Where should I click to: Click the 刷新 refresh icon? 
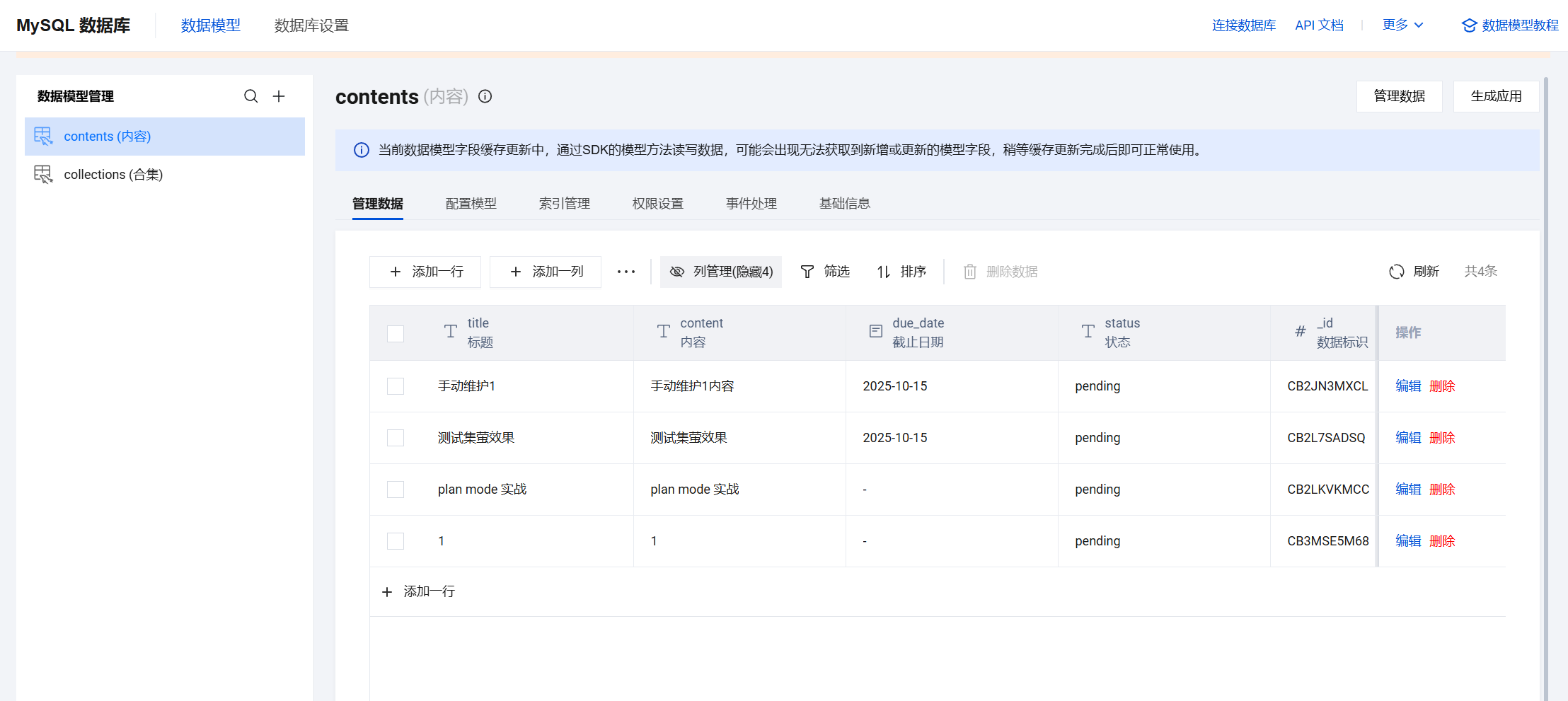tap(1396, 271)
